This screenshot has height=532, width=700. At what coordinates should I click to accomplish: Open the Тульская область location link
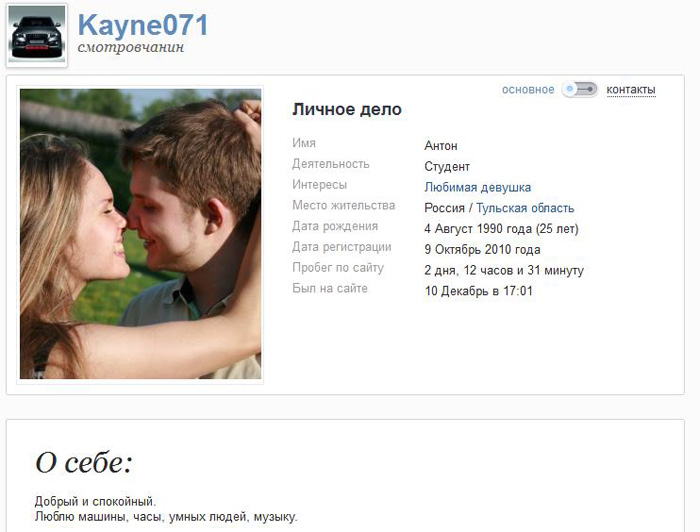click(525, 208)
